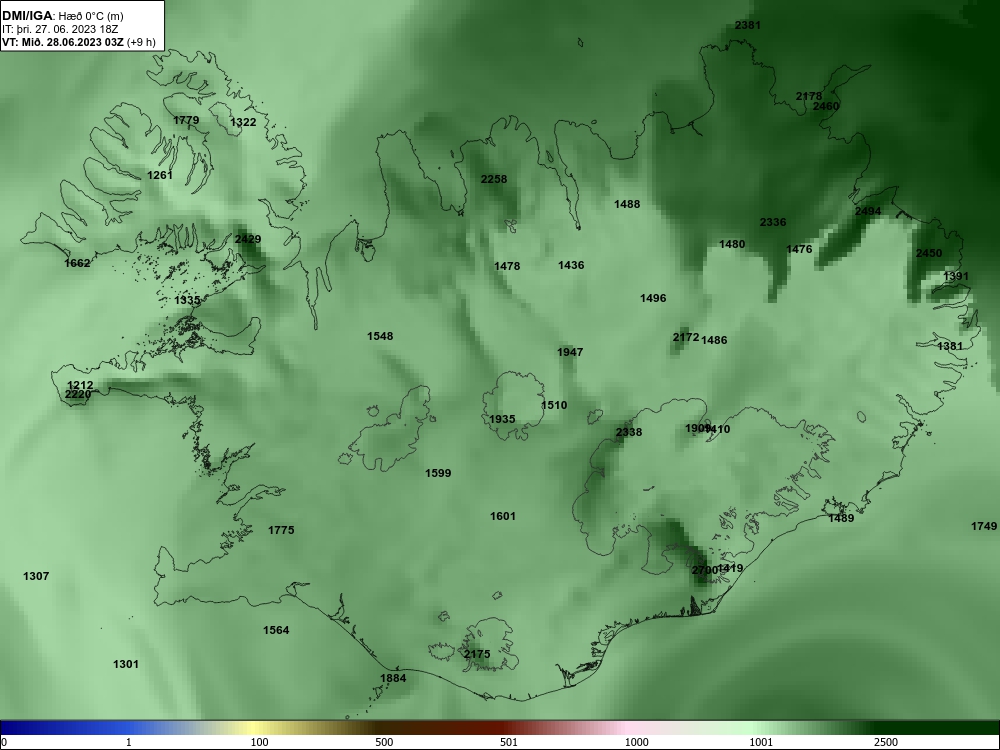Select the map value 1486
This screenshot has height=750, width=1000.
tap(714, 341)
